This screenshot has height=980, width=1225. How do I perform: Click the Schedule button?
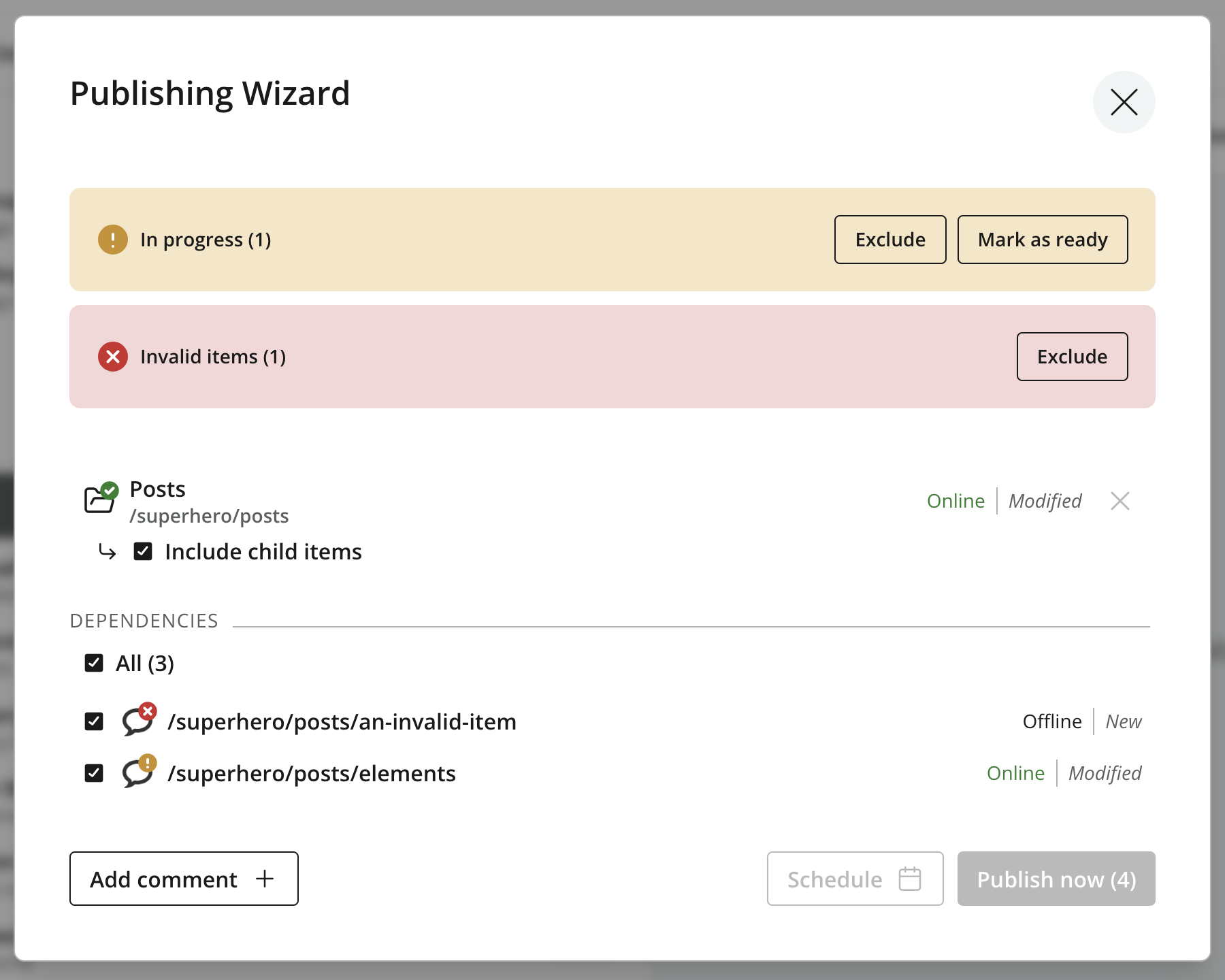[855, 879]
